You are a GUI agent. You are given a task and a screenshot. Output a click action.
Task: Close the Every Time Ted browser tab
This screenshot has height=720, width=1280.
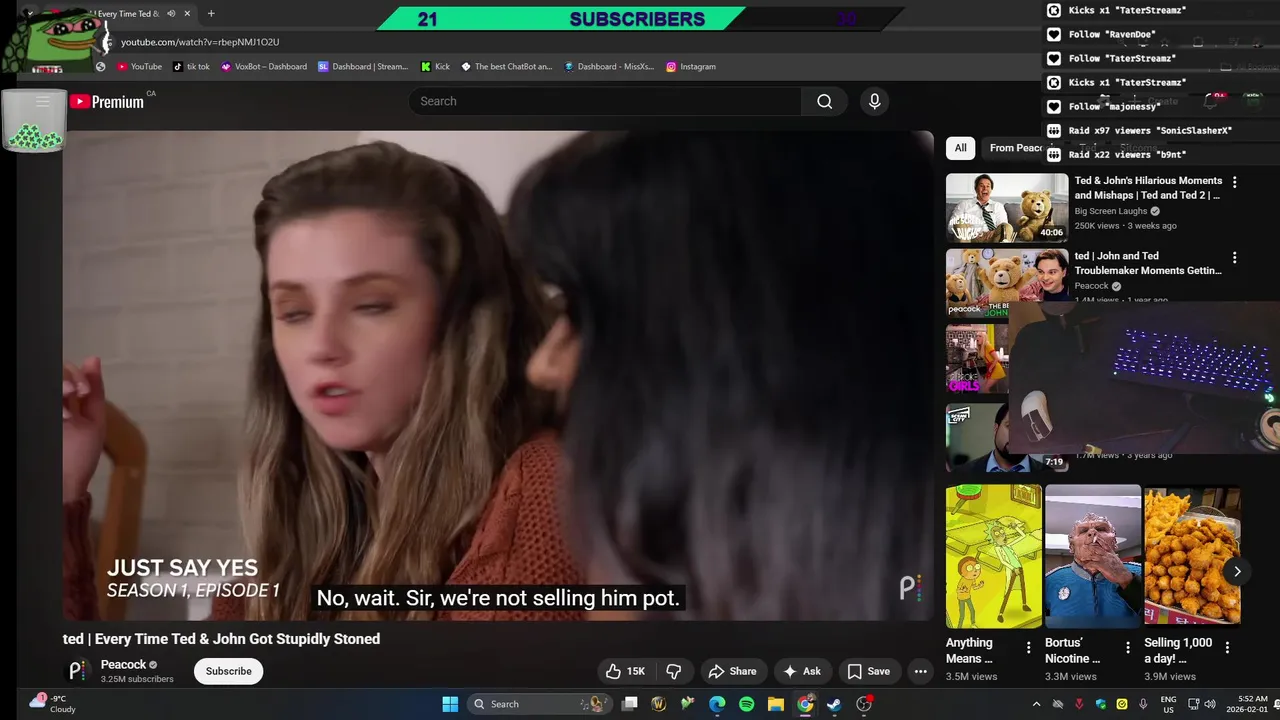tap(187, 13)
